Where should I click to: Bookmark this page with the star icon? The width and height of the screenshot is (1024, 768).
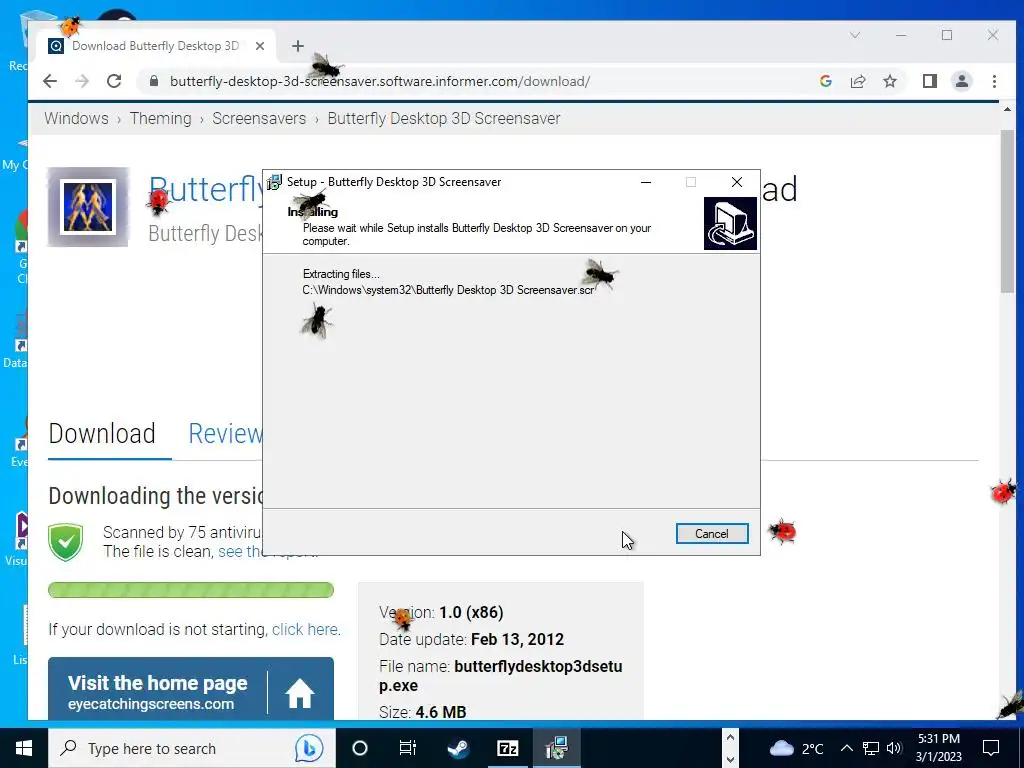[x=889, y=81]
